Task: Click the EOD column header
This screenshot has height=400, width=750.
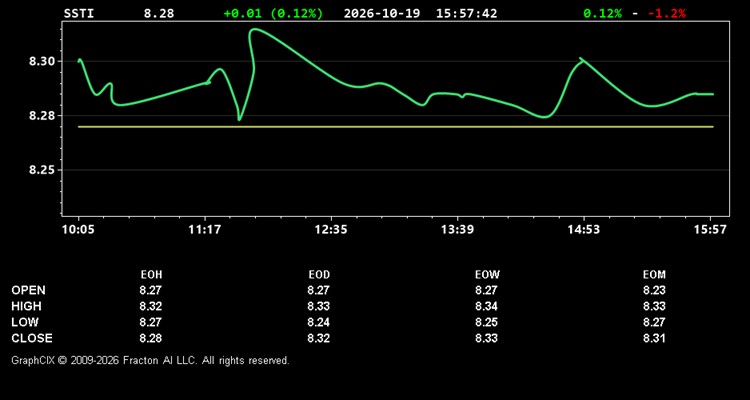Action: click(x=319, y=275)
